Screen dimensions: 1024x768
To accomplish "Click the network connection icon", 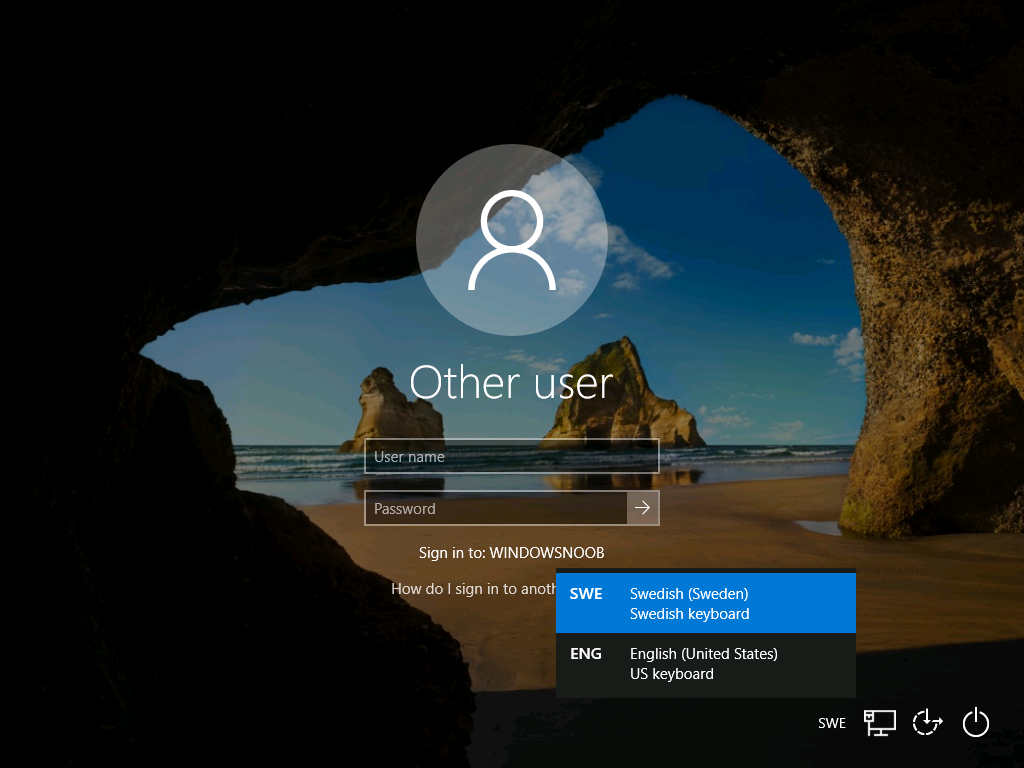I will pyautogui.click(x=880, y=723).
